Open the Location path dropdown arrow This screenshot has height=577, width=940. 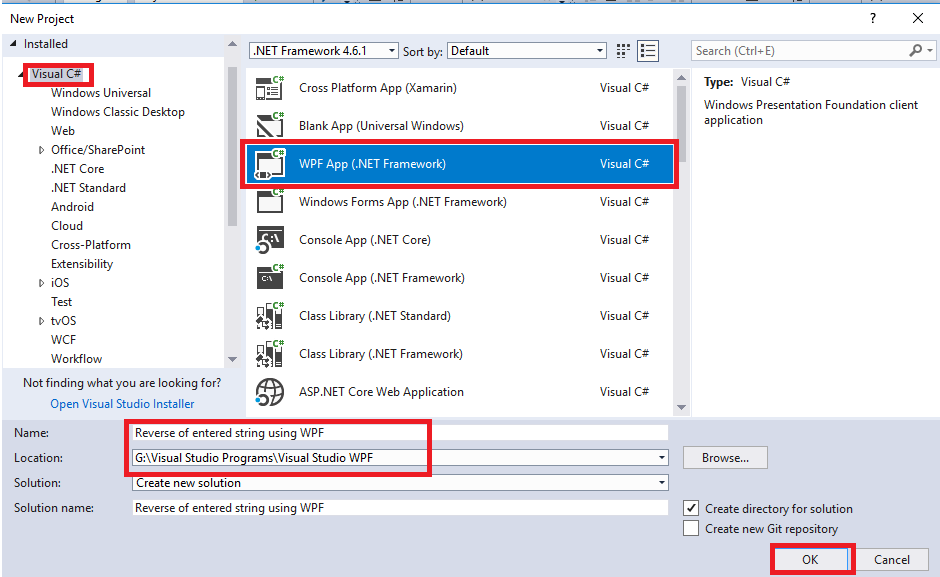coord(661,458)
